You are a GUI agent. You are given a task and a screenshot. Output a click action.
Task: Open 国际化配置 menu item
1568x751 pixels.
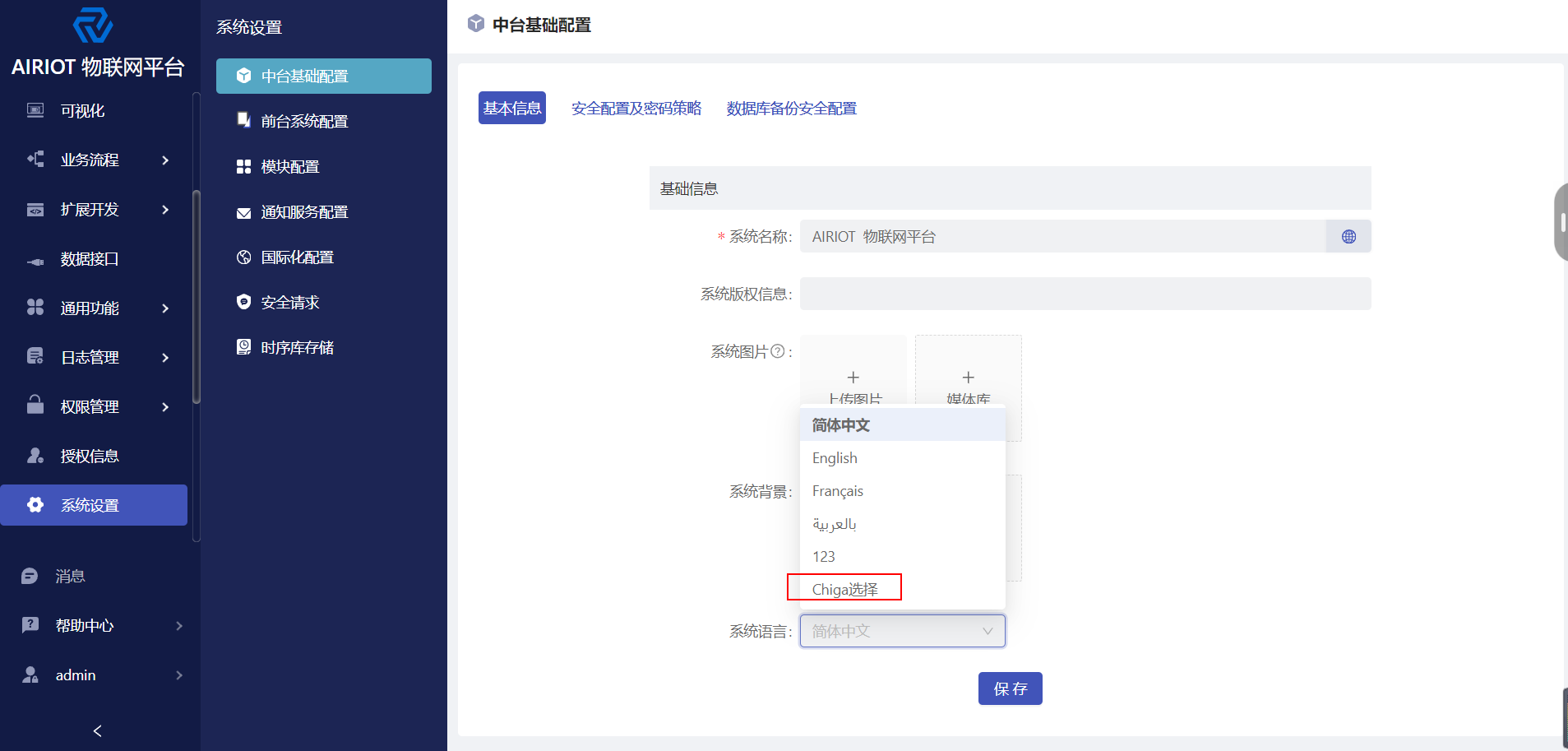click(x=324, y=257)
